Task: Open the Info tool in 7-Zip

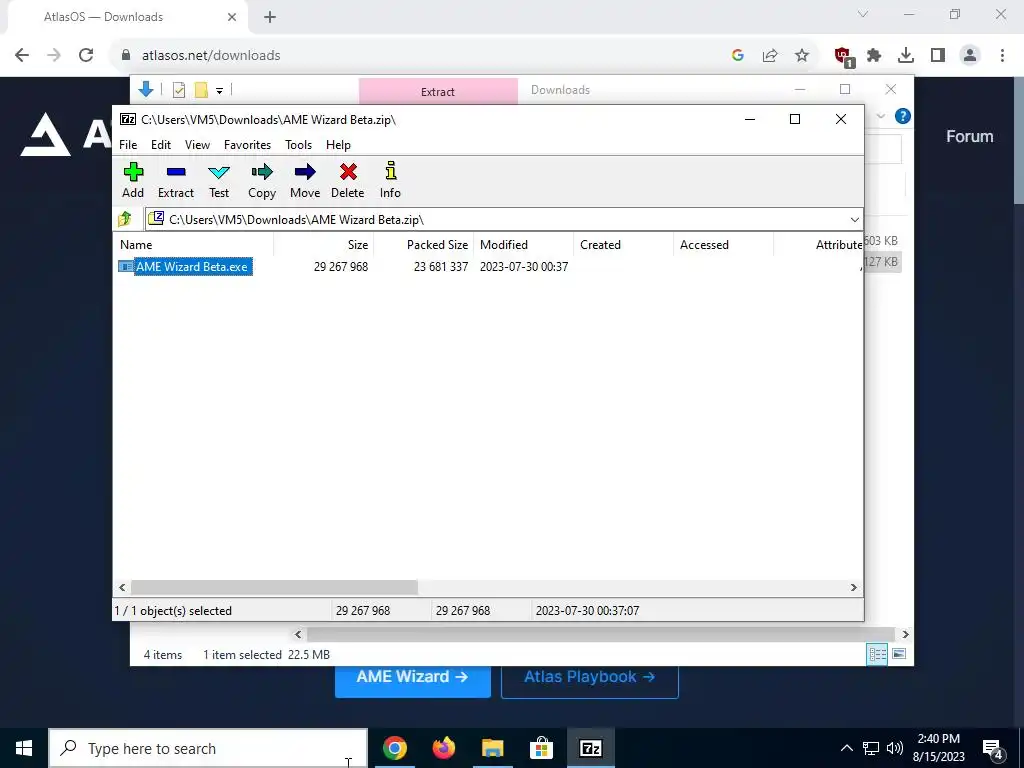Action: pos(391,180)
